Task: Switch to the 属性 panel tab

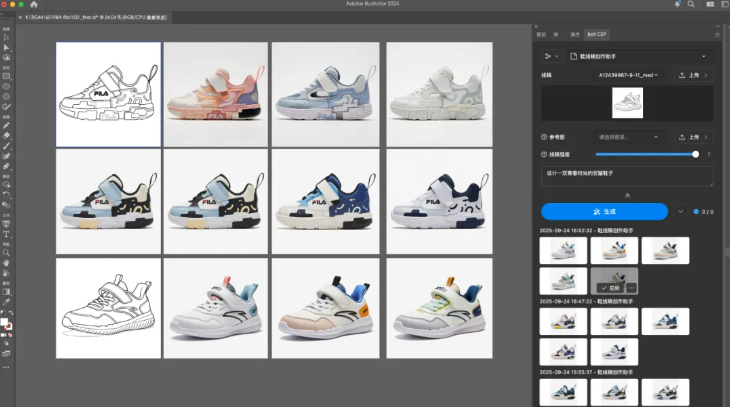Action: pos(574,34)
